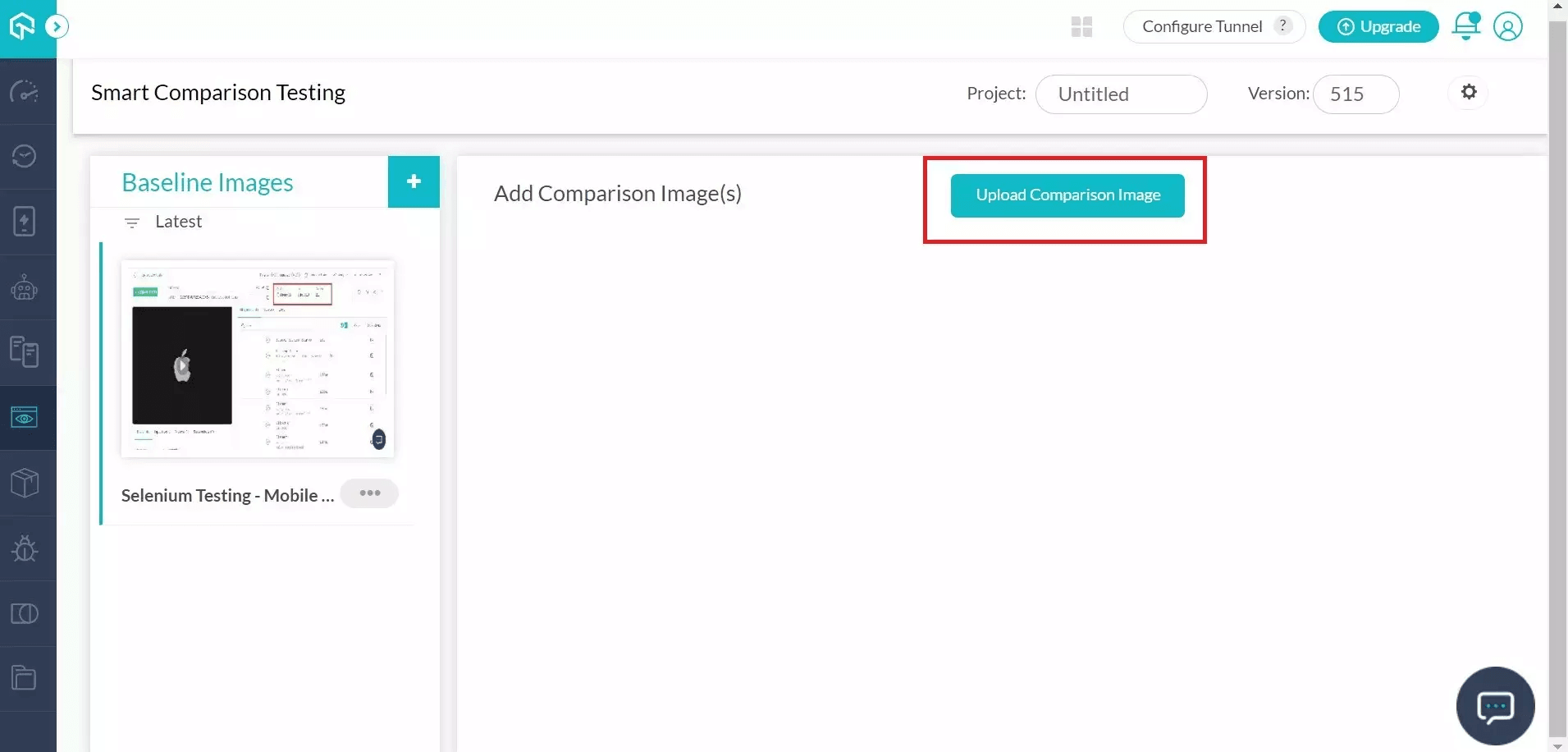Open the user profile account icon

click(x=1508, y=26)
